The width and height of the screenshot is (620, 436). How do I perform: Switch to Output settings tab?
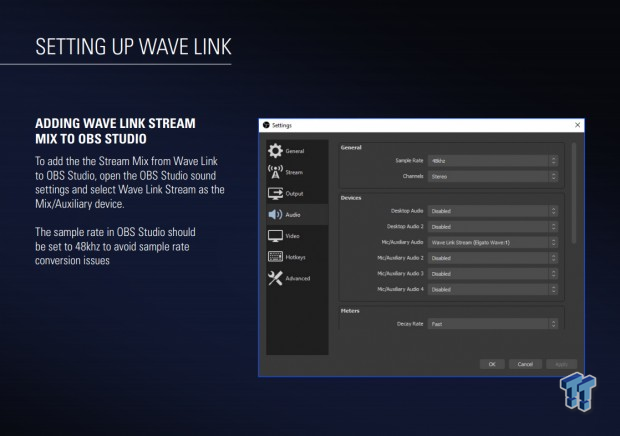(297, 193)
